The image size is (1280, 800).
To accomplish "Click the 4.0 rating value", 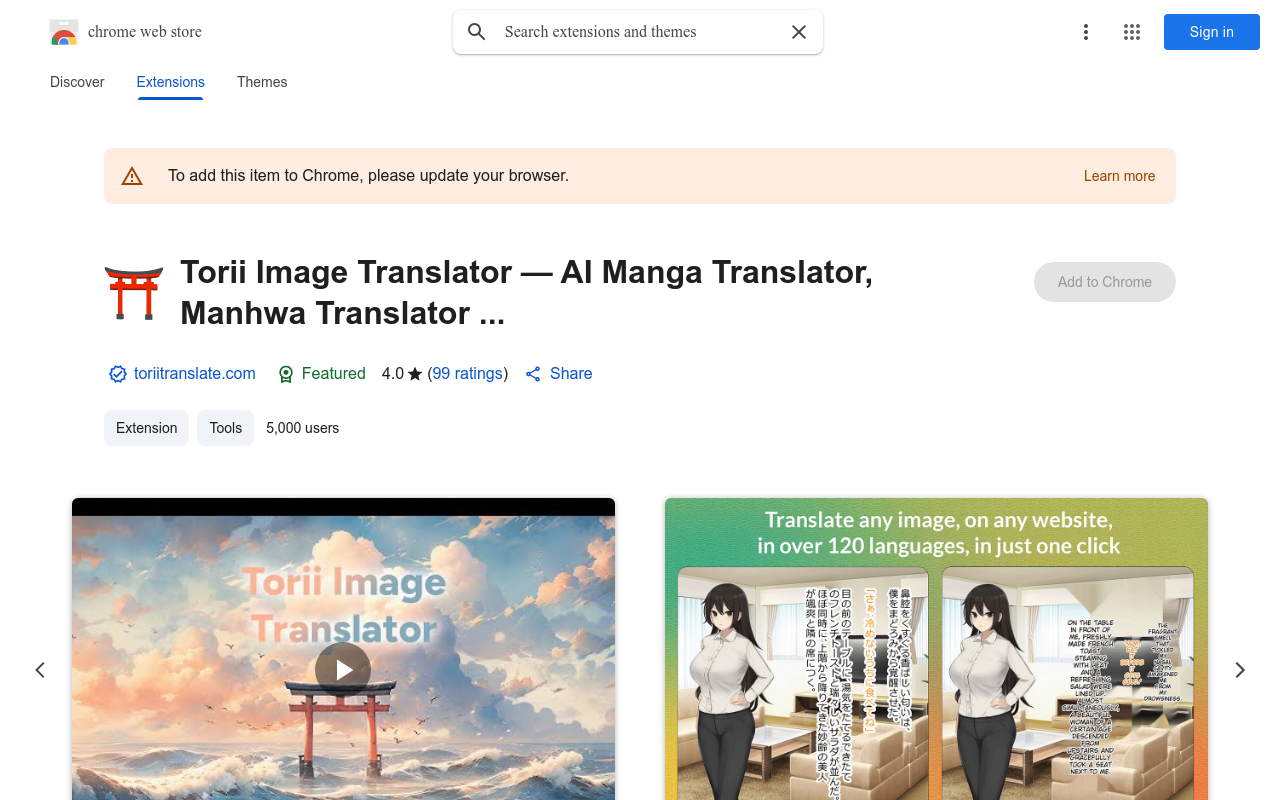I will (392, 373).
